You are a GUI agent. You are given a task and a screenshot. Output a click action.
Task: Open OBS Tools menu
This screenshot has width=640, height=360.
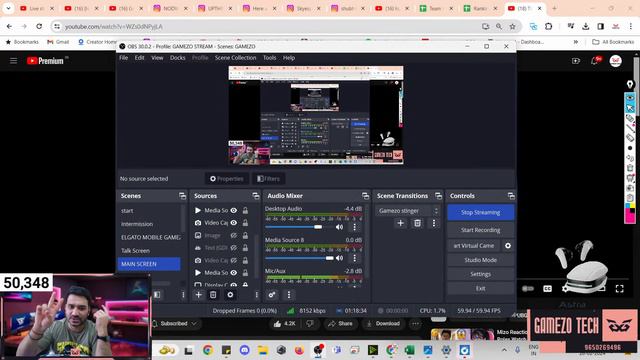tap(269, 58)
